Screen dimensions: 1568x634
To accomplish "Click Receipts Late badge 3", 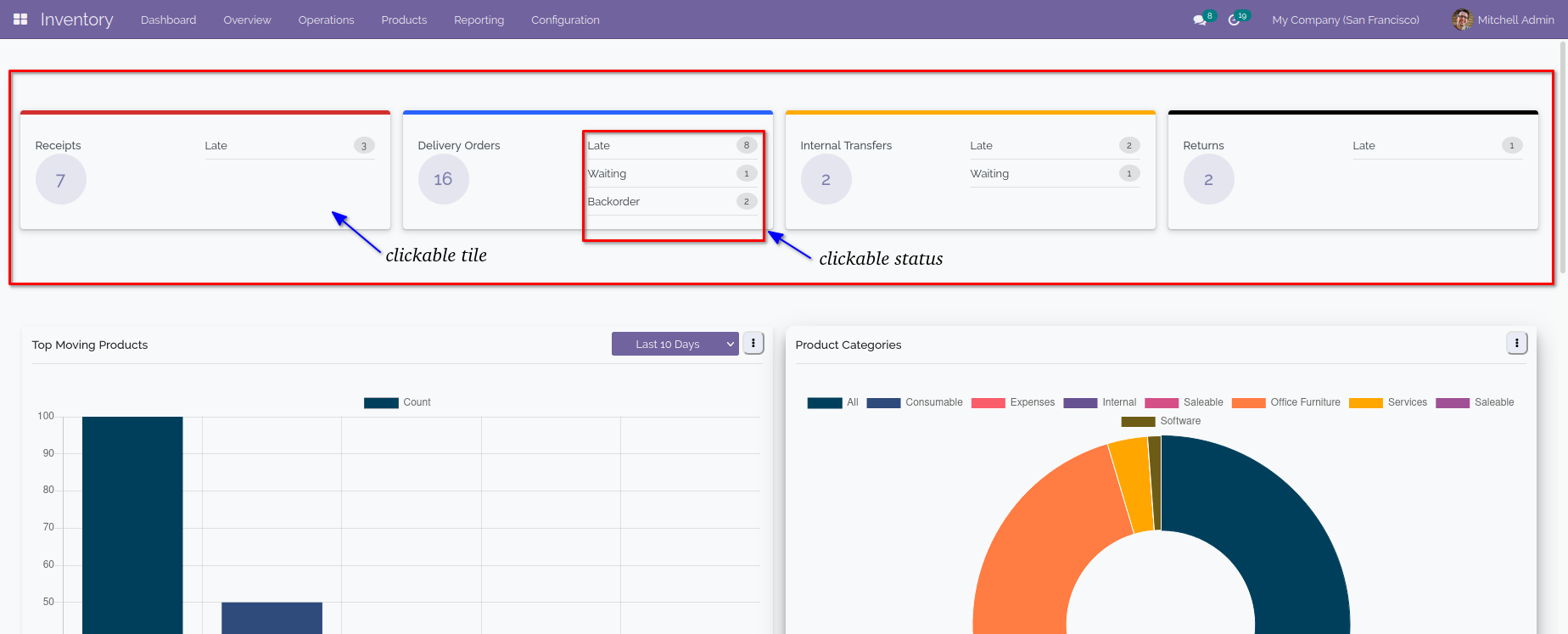I will 364,146.
